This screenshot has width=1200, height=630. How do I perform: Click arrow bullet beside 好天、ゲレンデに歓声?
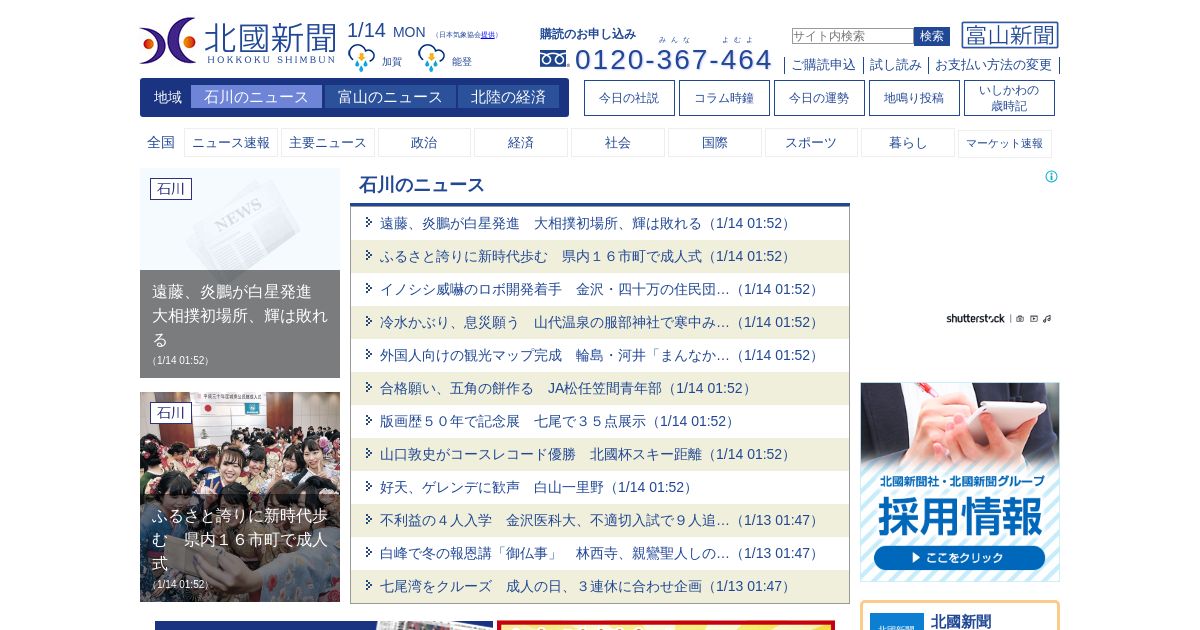[x=369, y=486]
